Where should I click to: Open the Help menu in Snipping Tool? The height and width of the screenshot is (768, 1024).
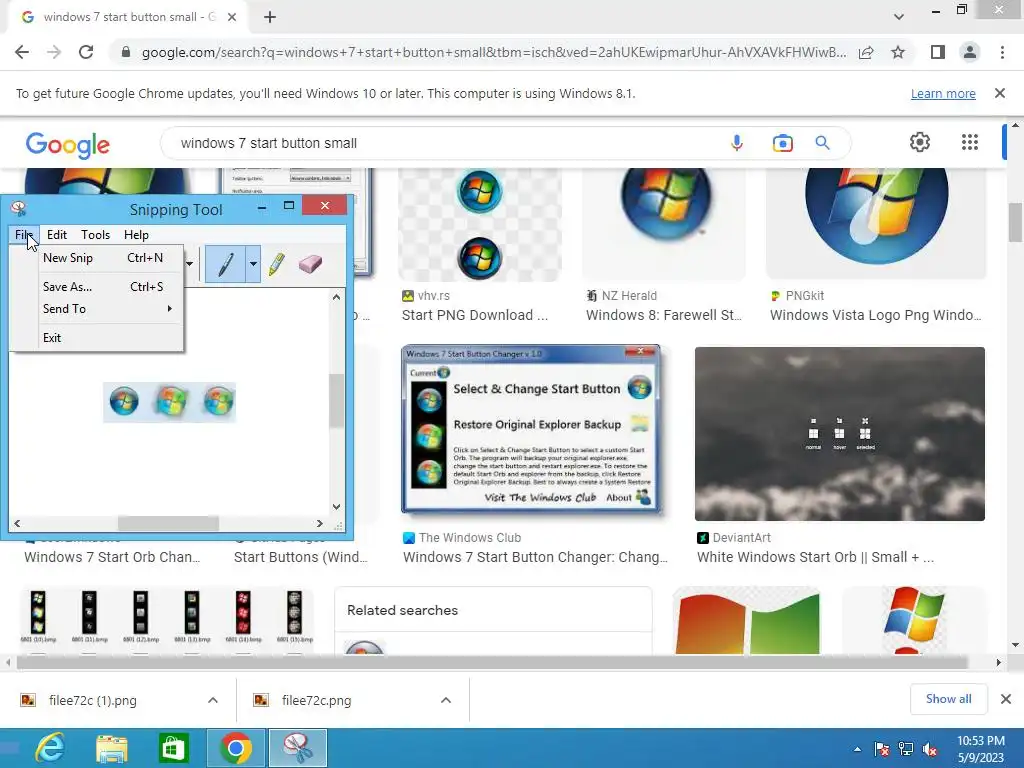136,234
